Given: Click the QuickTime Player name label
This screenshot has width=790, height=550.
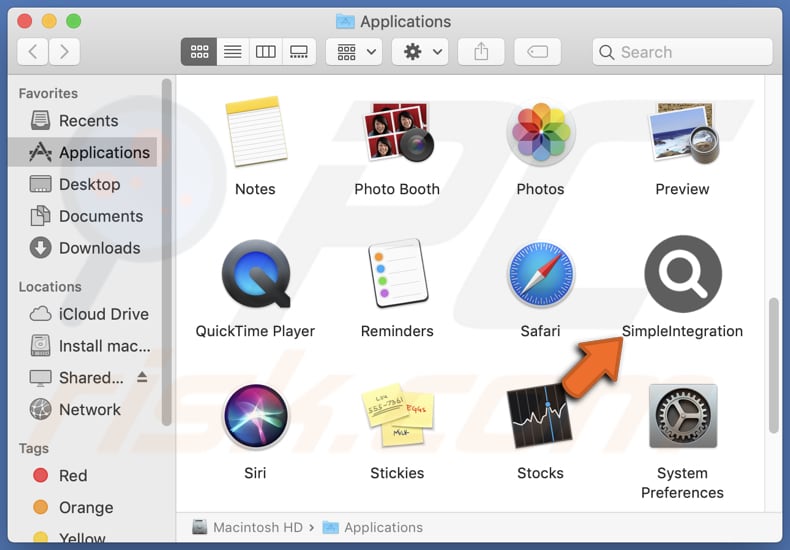Looking at the screenshot, I should tap(255, 331).
